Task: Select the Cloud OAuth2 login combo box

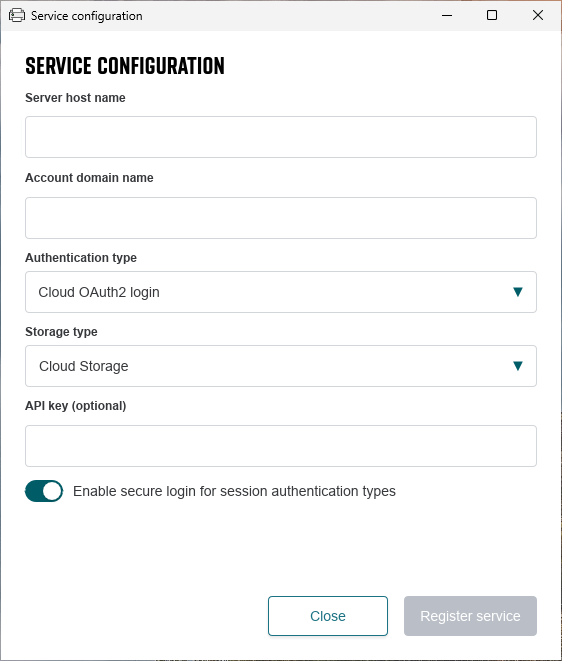Action: [x=281, y=292]
